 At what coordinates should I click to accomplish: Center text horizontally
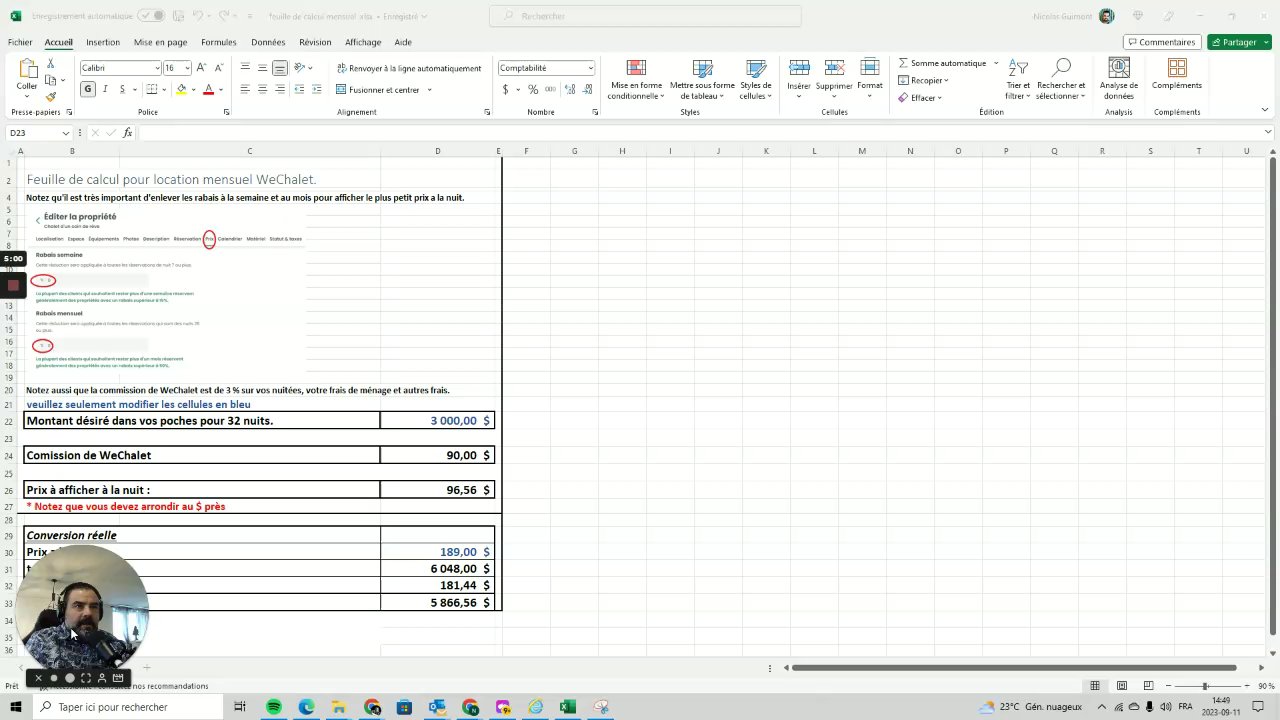pyautogui.click(x=262, y=89)
